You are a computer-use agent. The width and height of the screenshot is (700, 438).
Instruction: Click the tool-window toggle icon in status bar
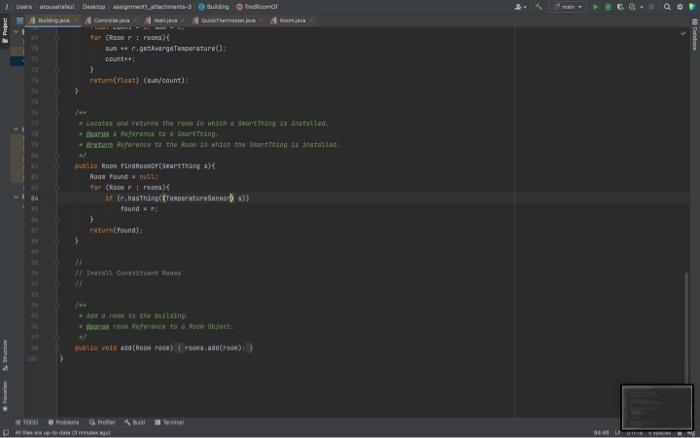pyautogui.click(x=6, y=433)
